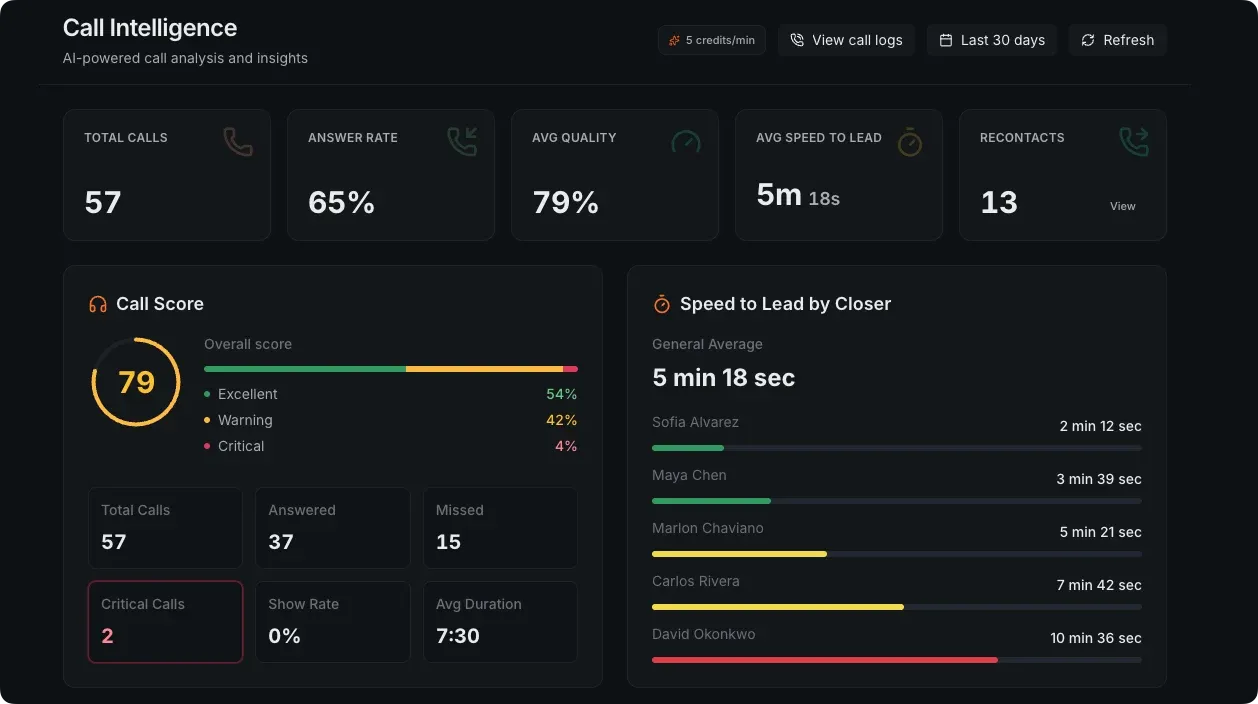Click the circular arrows icon in Refresh

[1088, 40]
